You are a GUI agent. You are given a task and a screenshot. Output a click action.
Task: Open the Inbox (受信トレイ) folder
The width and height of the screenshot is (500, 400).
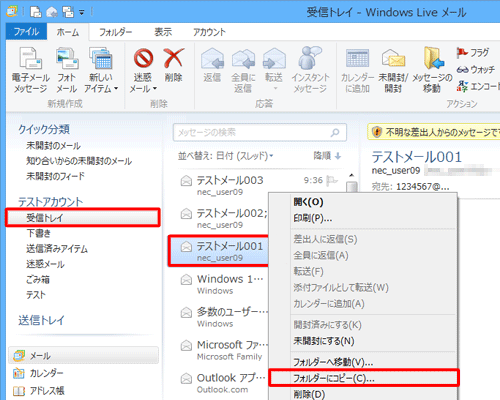(83, 218)
